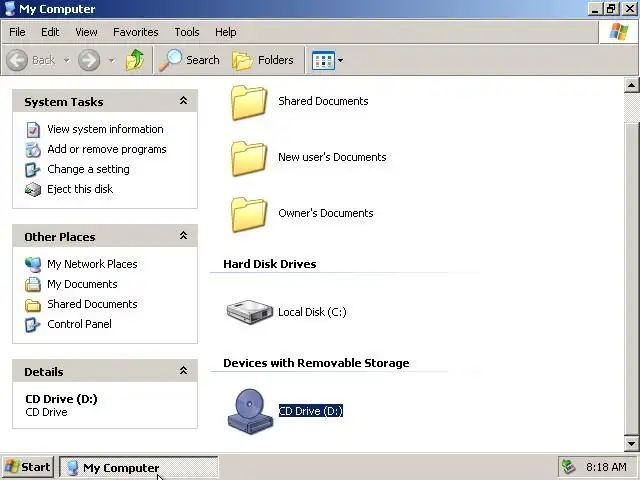The width and height of the screenshot is (640, 480).
Task: Click the Views icon in toolbar
Action: [x=323, y=60]
